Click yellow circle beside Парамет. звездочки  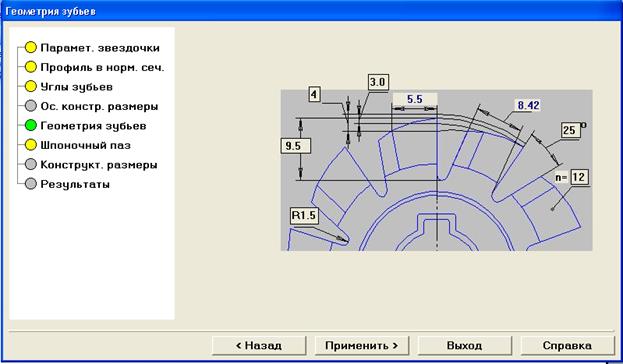pyautogui.click(x=31, y=48)
